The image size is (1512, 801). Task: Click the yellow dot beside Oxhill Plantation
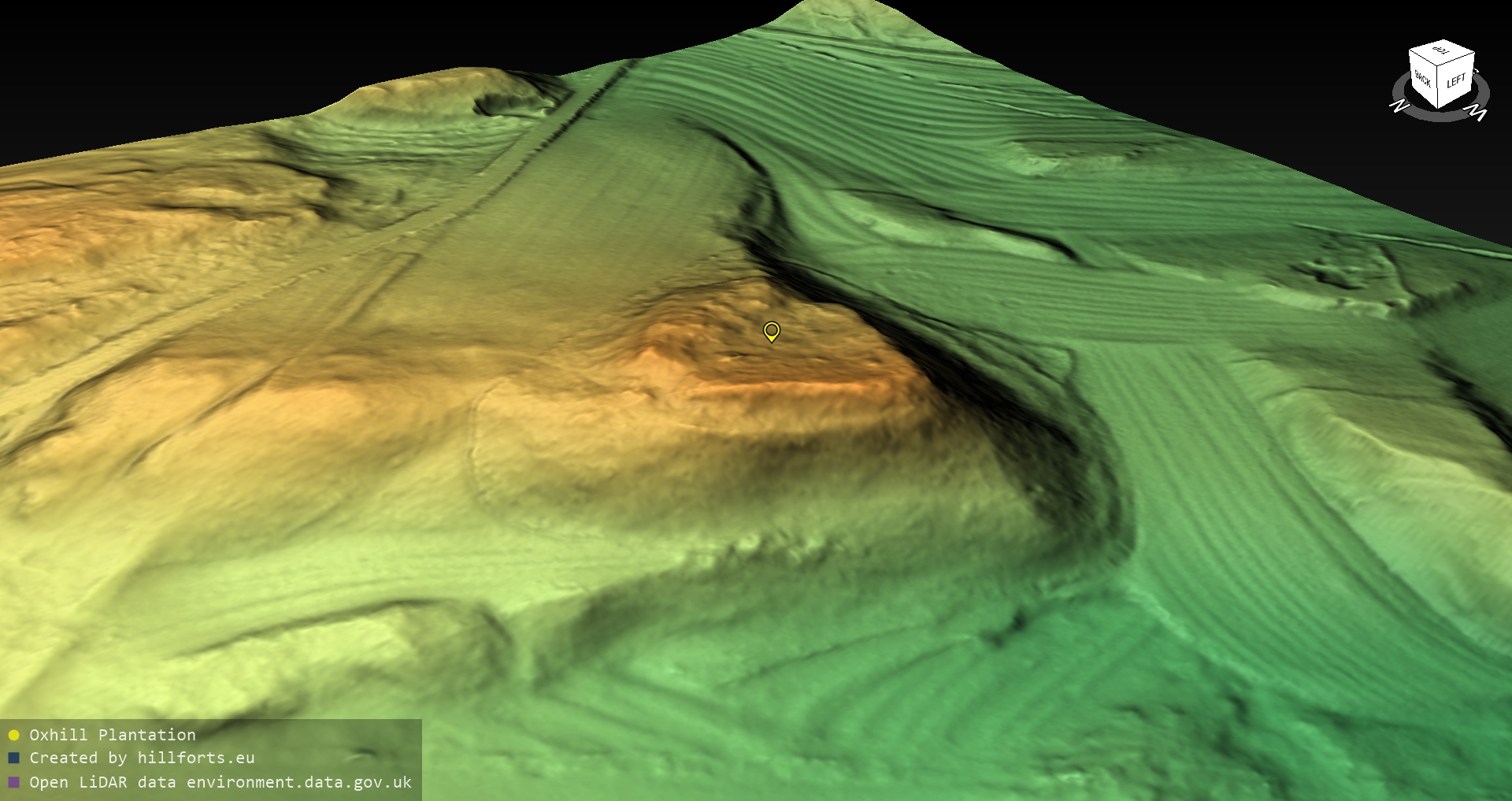13,736
